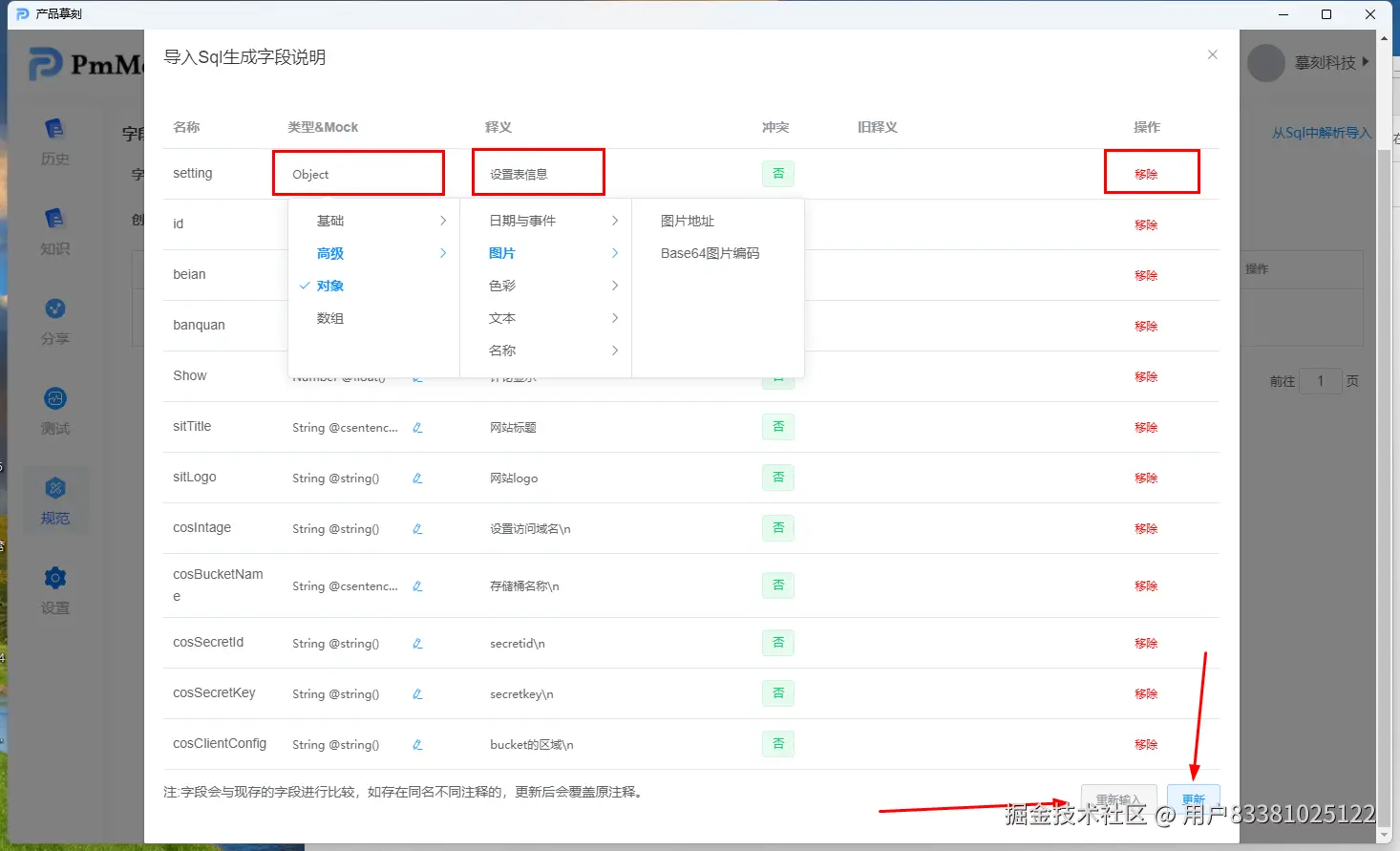This screenshot has width=1400, height=851.
Task: Select the 图片 mock category
Action: 545,253
